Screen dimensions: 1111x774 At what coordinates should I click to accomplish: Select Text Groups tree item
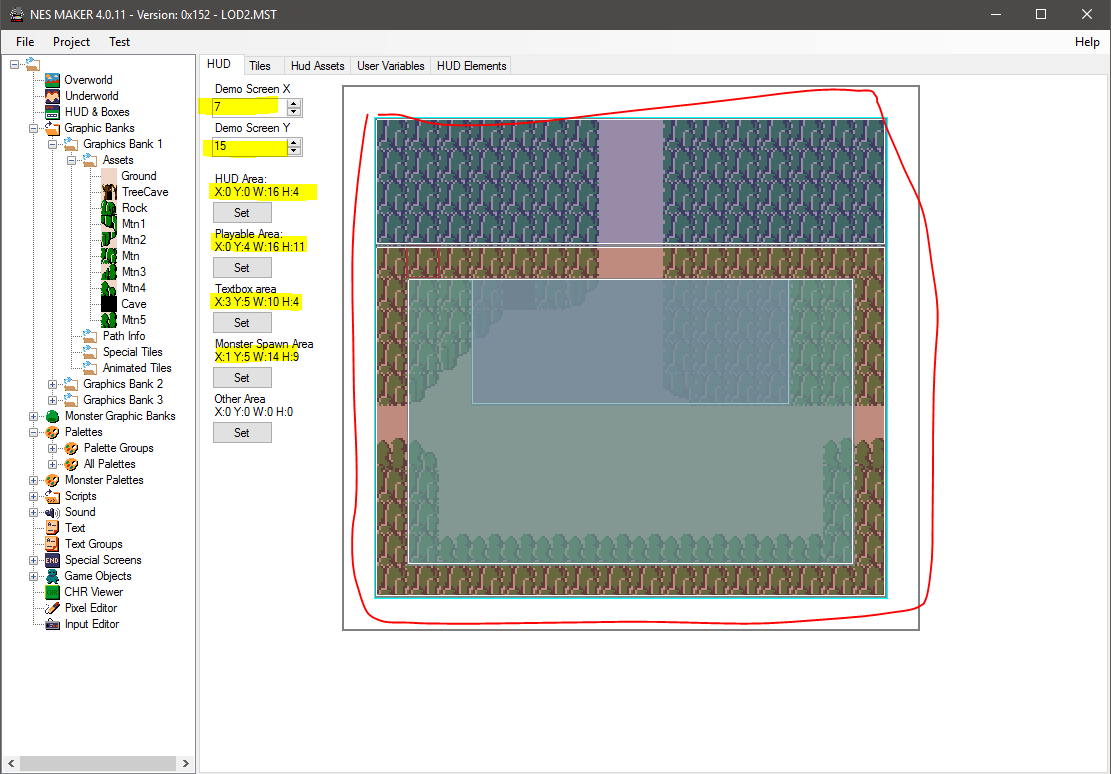[x=94, y=544]
